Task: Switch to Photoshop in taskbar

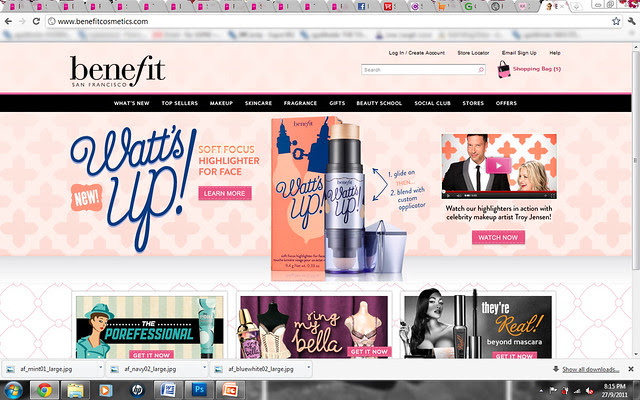Action: (199, 390)
